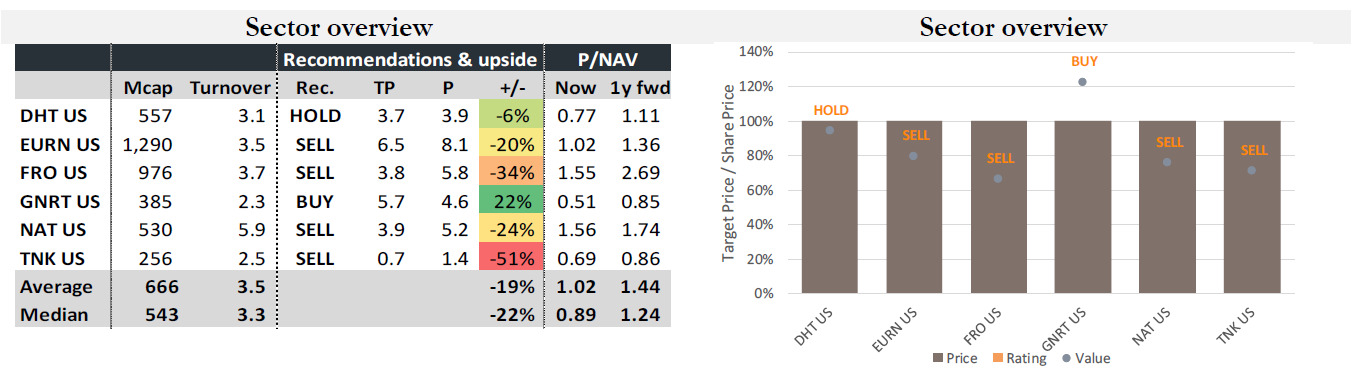The image size is (1360, 380).
Task: Click the GNRT US value dot in chart
Action: 1083,82
